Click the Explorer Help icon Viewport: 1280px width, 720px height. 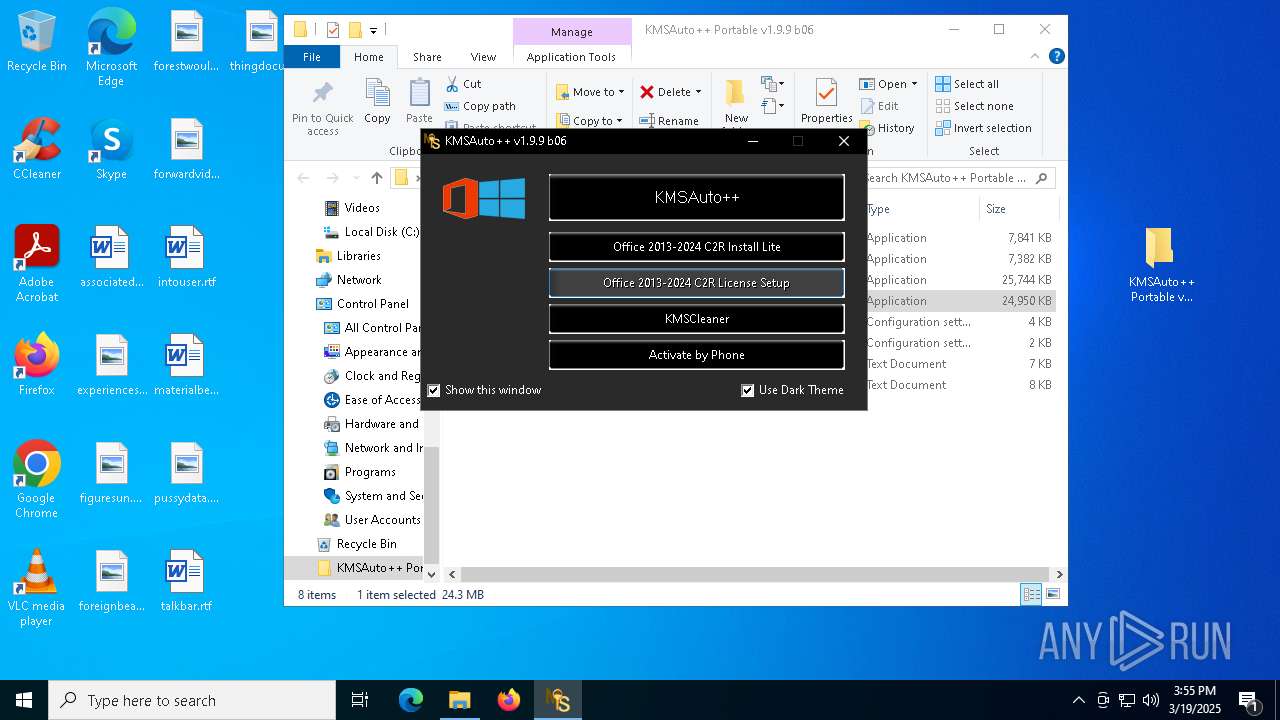tap(1056, 57)
